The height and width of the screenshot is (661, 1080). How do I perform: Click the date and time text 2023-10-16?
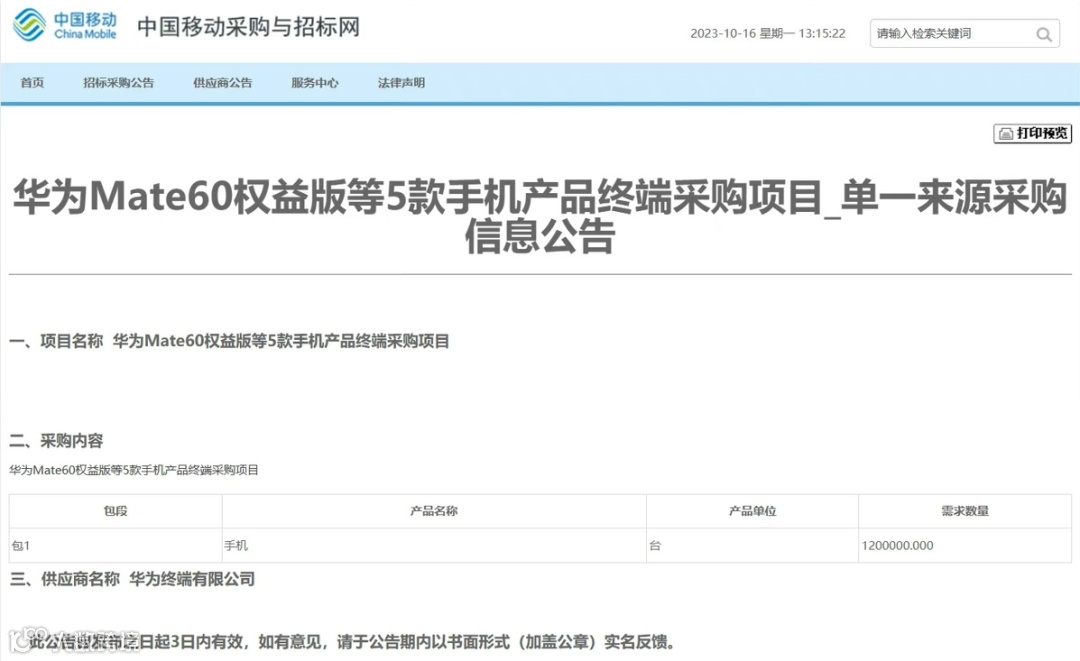[767, 33]
